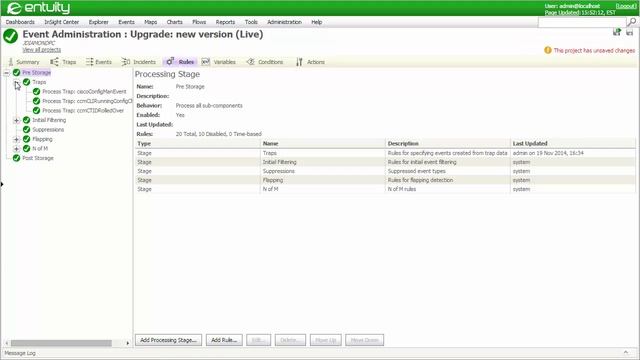Image resolution: width=640 pixels, height=360 pixels.
Task: Click the Logout link
Action: pos(626,6)
